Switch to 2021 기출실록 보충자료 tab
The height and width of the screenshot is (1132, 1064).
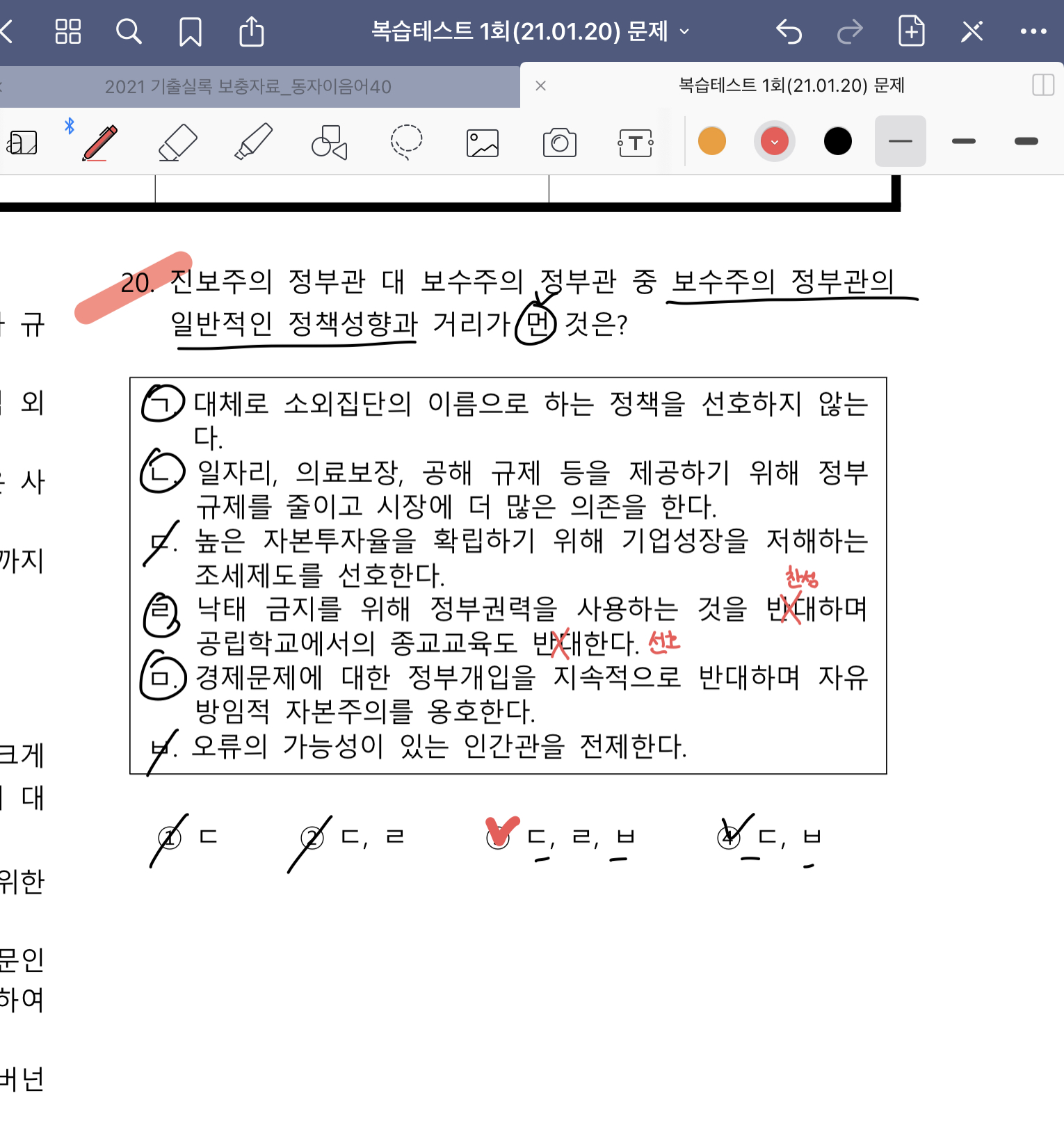(x=248, y=87)
